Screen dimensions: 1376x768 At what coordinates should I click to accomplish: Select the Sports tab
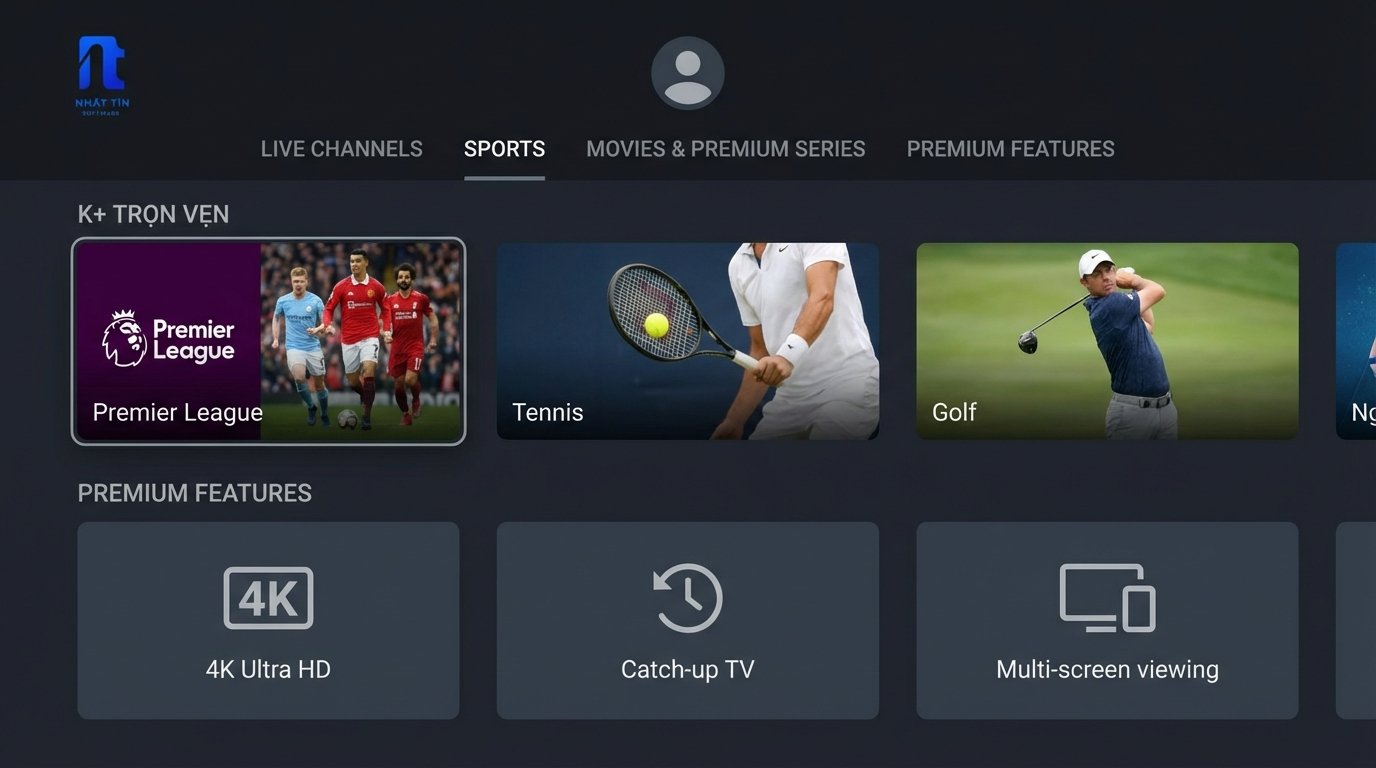[504, 149]
